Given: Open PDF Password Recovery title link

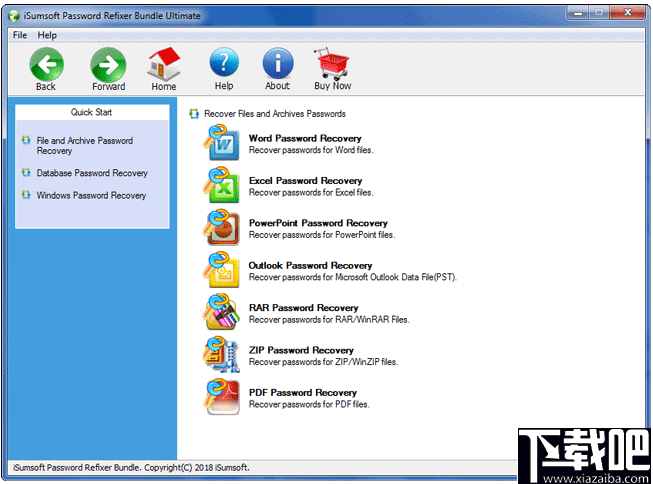Looking at the screenshot, I should (x=303, y=393).
